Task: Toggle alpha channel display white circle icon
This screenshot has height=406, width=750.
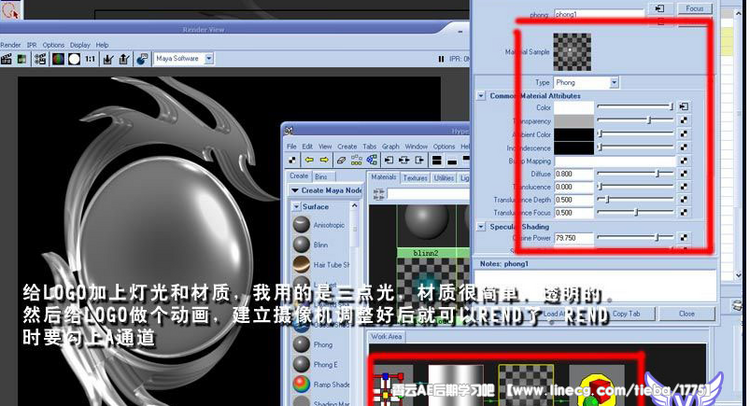Action: 74,59
